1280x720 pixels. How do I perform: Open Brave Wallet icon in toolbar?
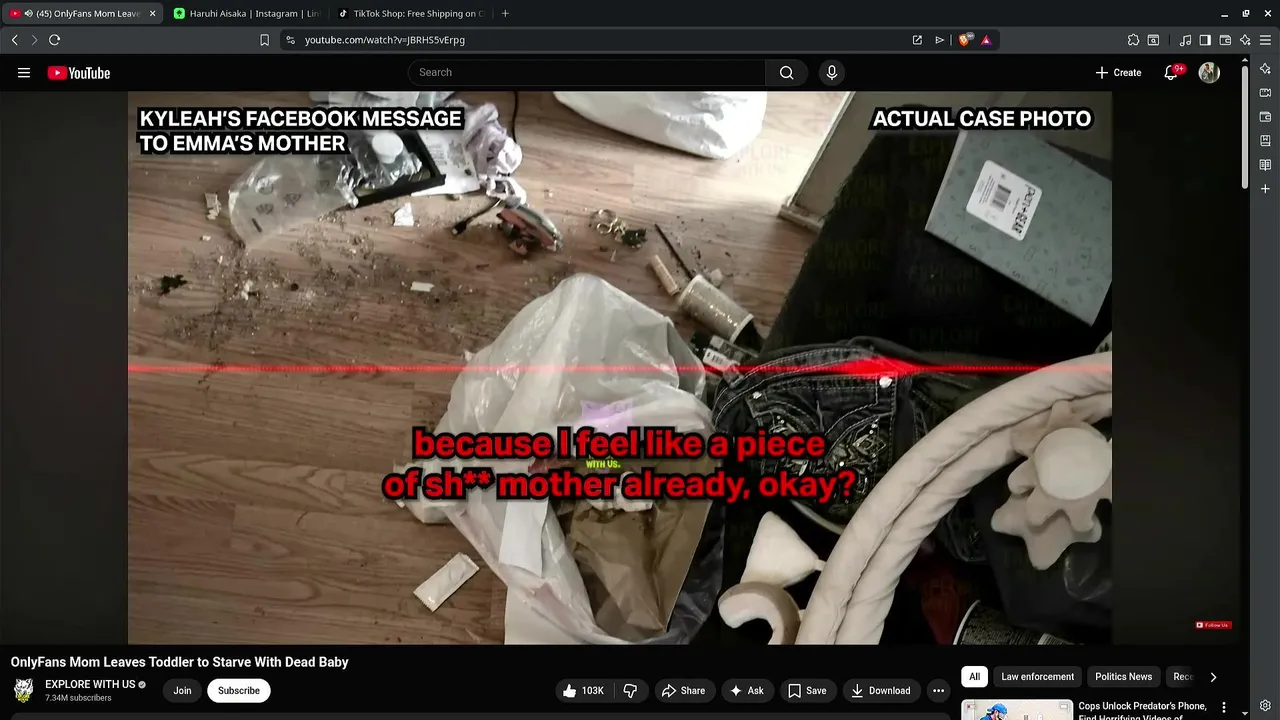click(1225, 40)
